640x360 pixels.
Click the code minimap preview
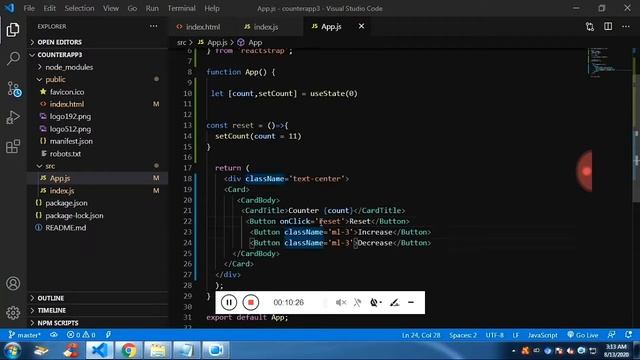pyautogui.click(x=610, y=63)
